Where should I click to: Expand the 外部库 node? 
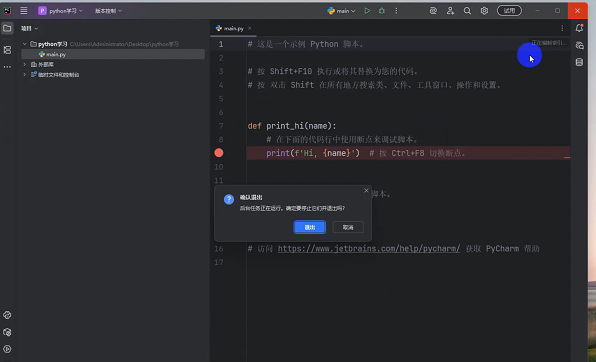click(x=24, y=64)
